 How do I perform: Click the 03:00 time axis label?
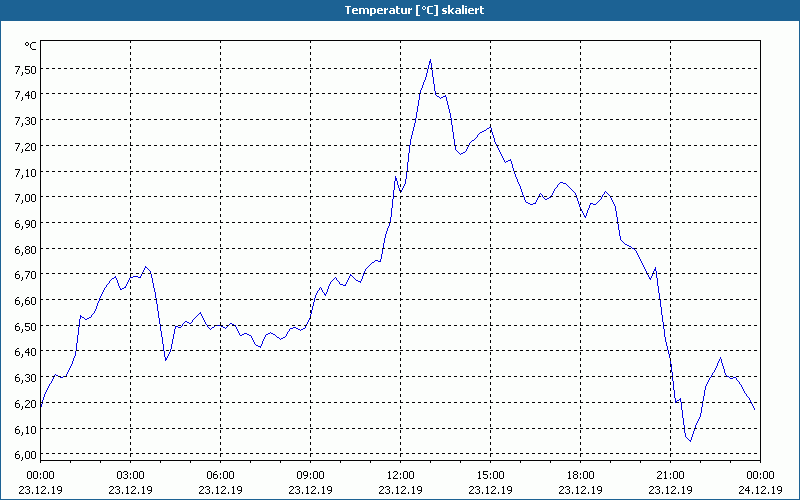tap(131, 476)
